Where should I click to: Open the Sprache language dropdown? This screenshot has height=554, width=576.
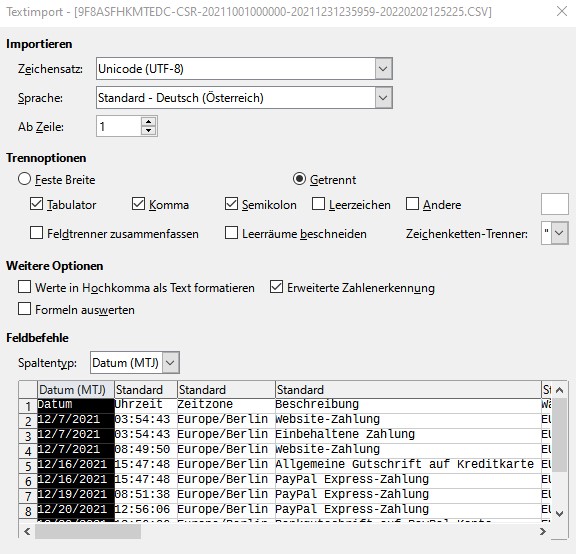pyautogui.click(x=383, y=98)
